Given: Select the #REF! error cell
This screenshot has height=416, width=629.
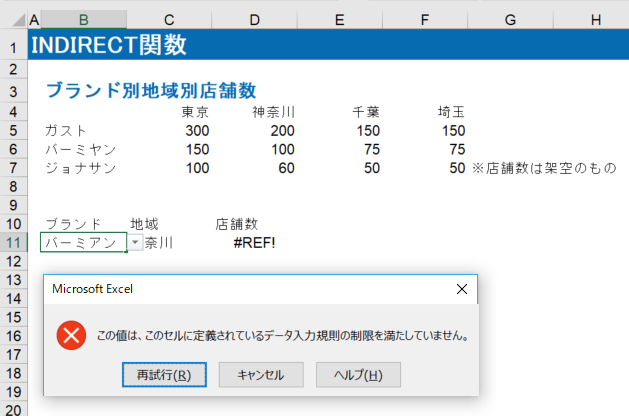Looking at the screenshot, I should click(253, 243).
